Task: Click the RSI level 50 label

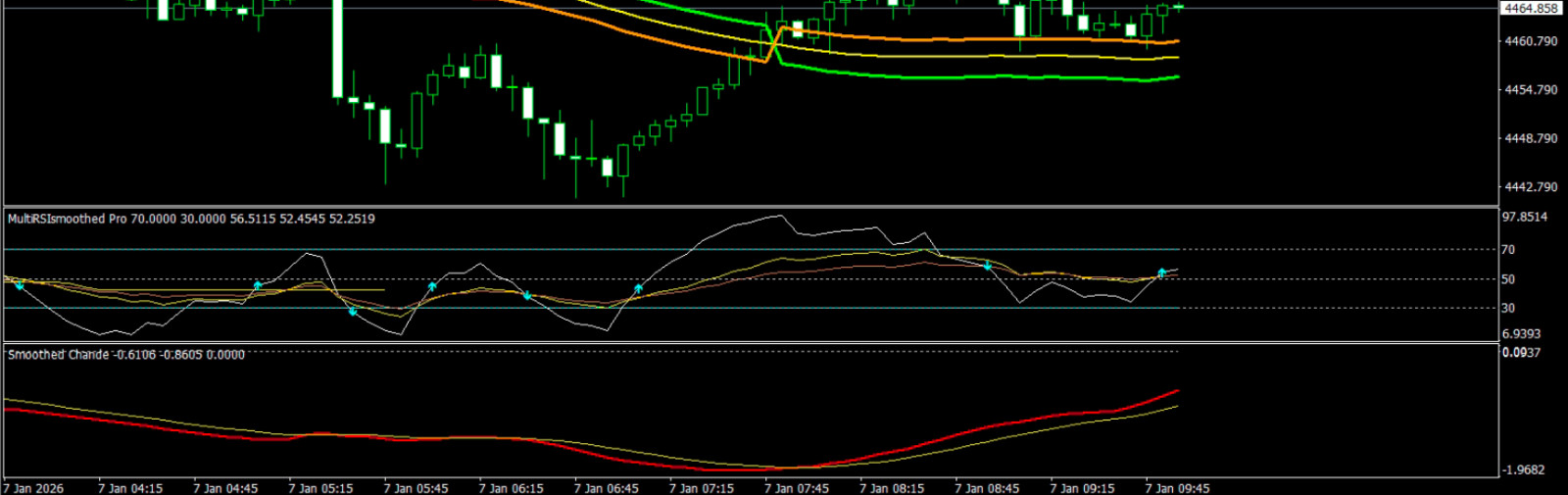Action: coord(1508,279)
